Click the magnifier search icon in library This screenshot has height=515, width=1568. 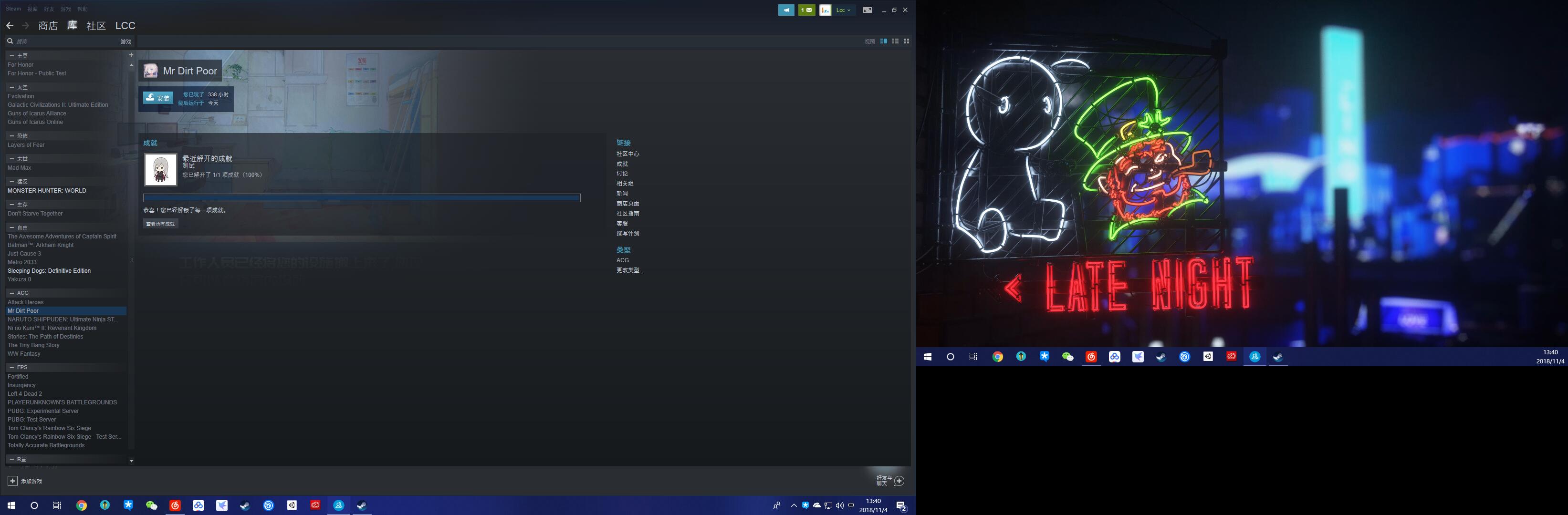tap(10, 41)
